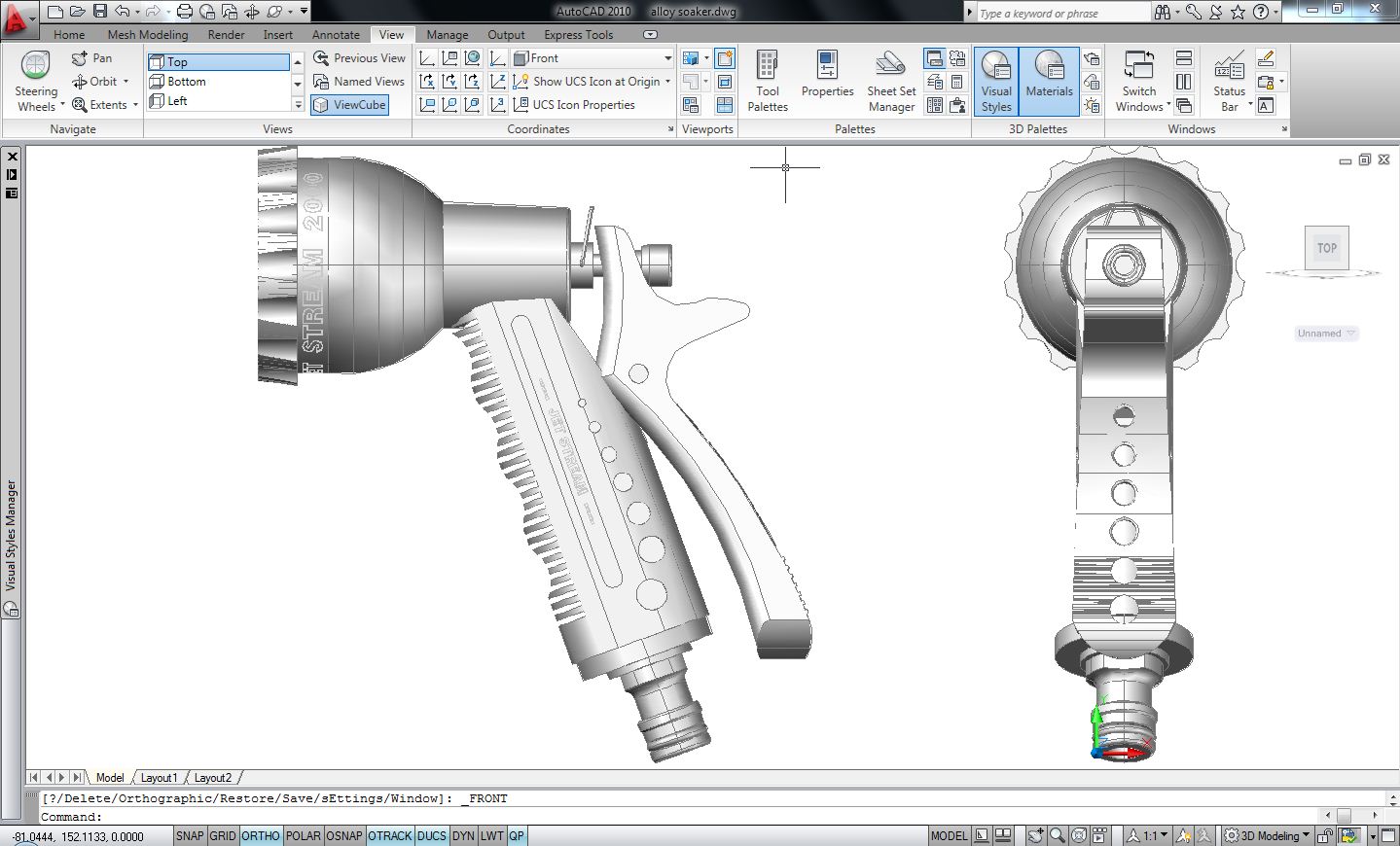
Task: Open the annotation scale 1:1 dropdown
Action: (x=1149, y=835)
